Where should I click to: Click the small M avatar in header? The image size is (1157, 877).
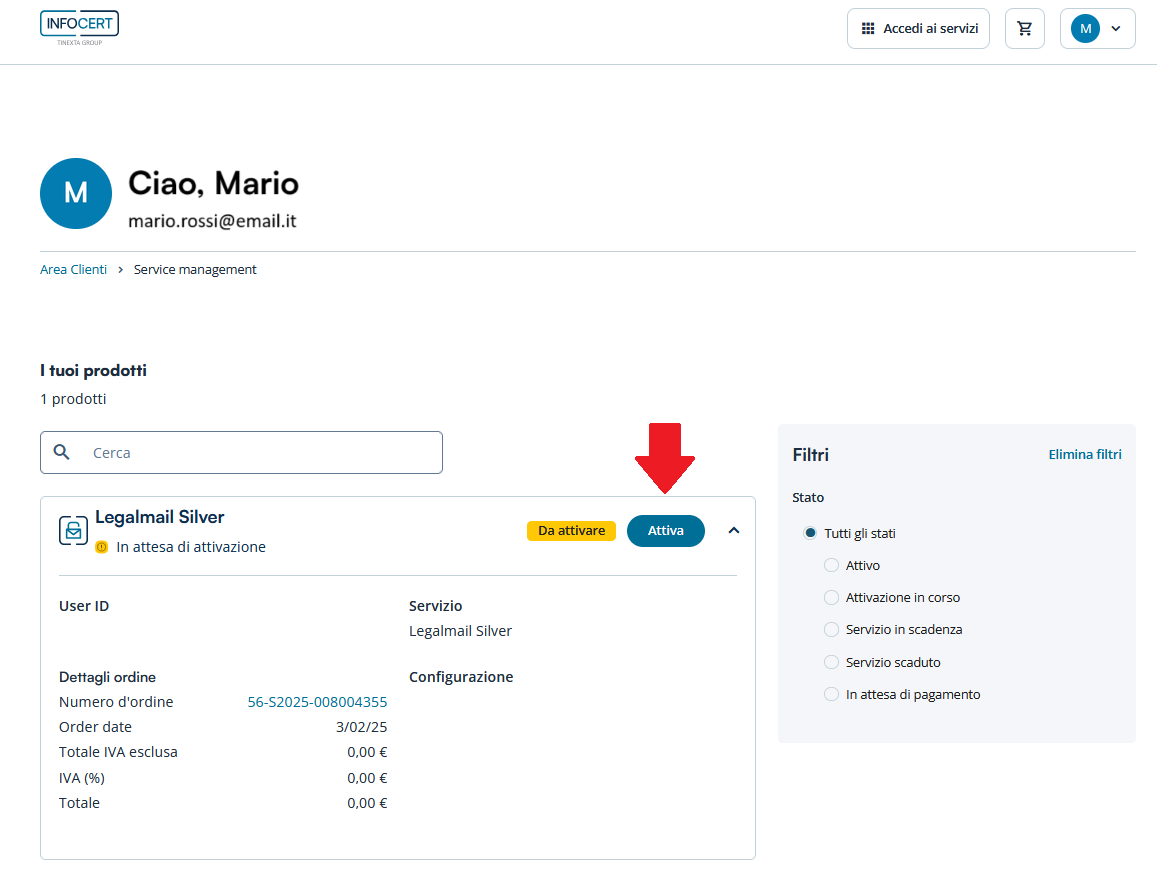pos(1085,29)
